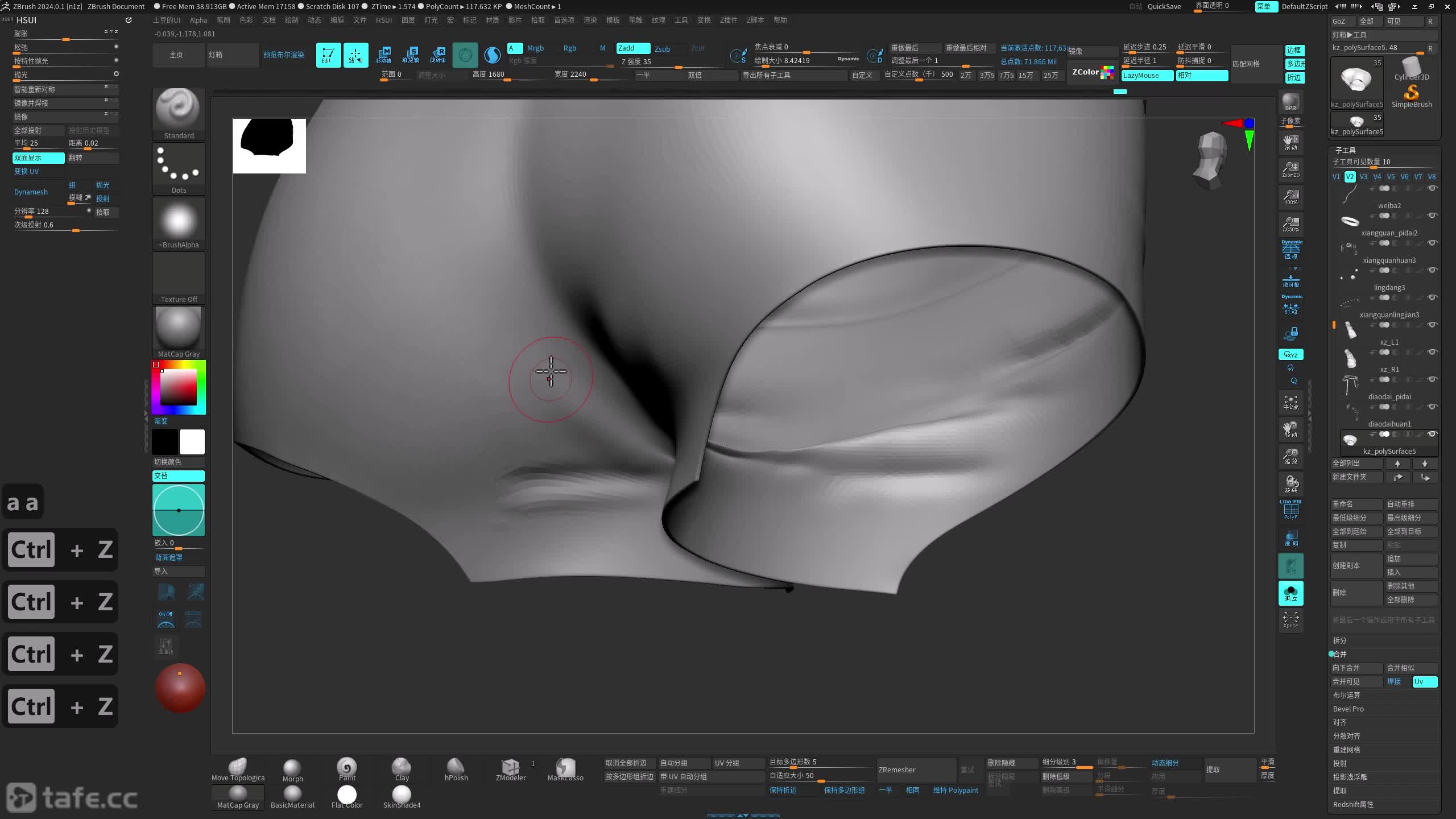Select the Clay brush

pyautogui.click(x=402, y=770)
